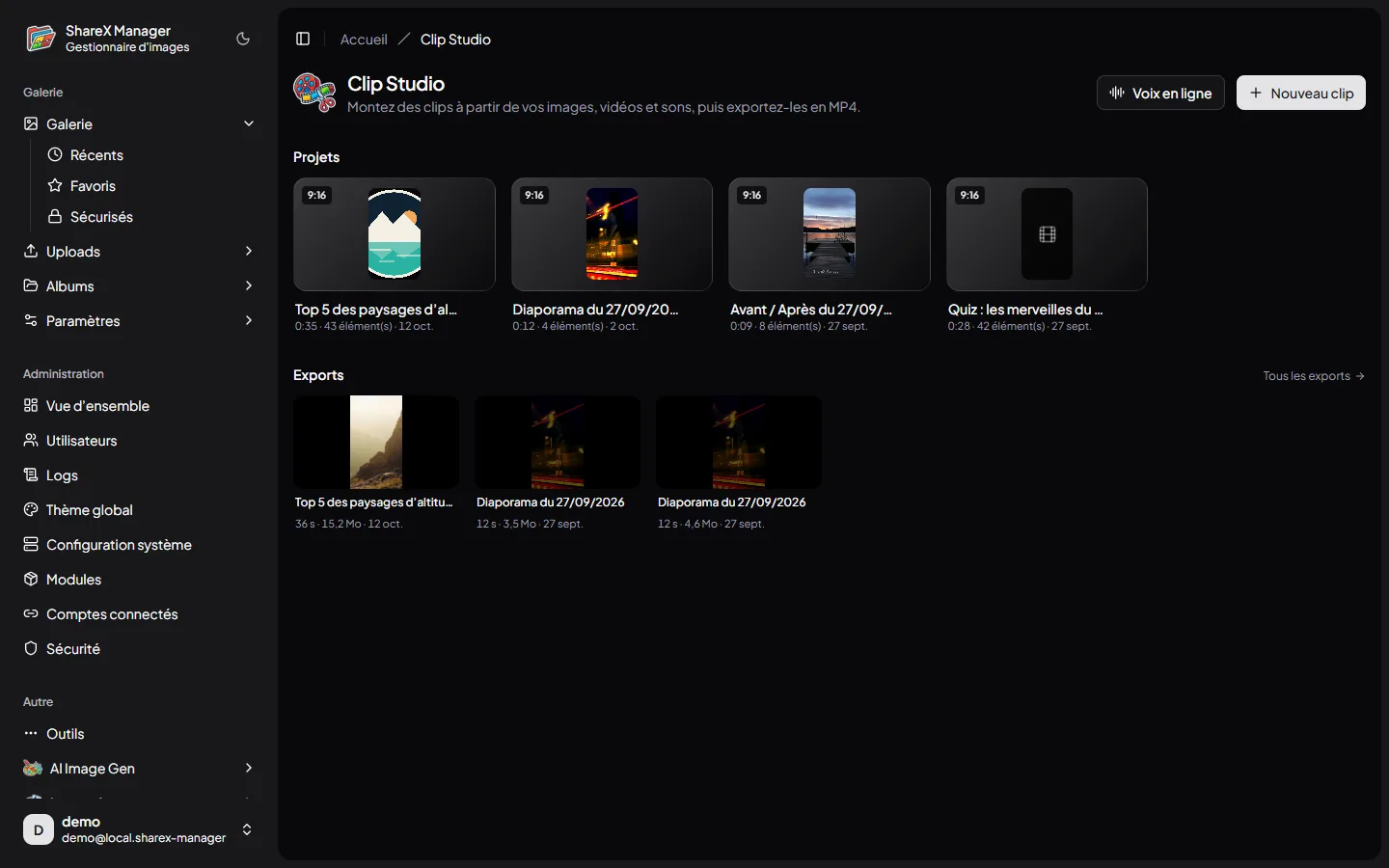
Task: Click the Modules box icon
Action: tap(31, 579)
